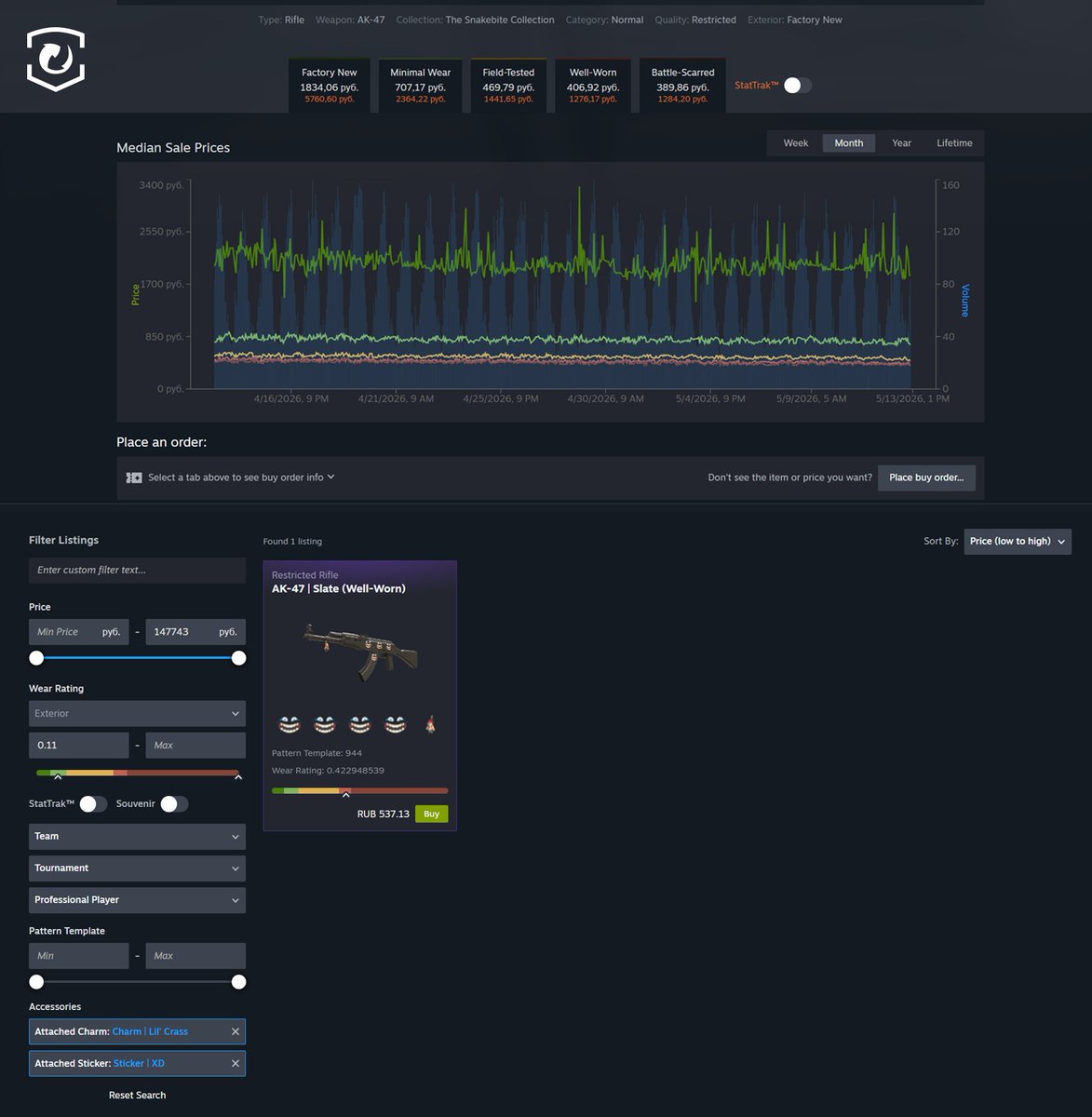Screen dimensions: 1092x1117
Task: Expand 'Select a tab above' buy order info
Action: pyautogui.click(x=241, y=478)
